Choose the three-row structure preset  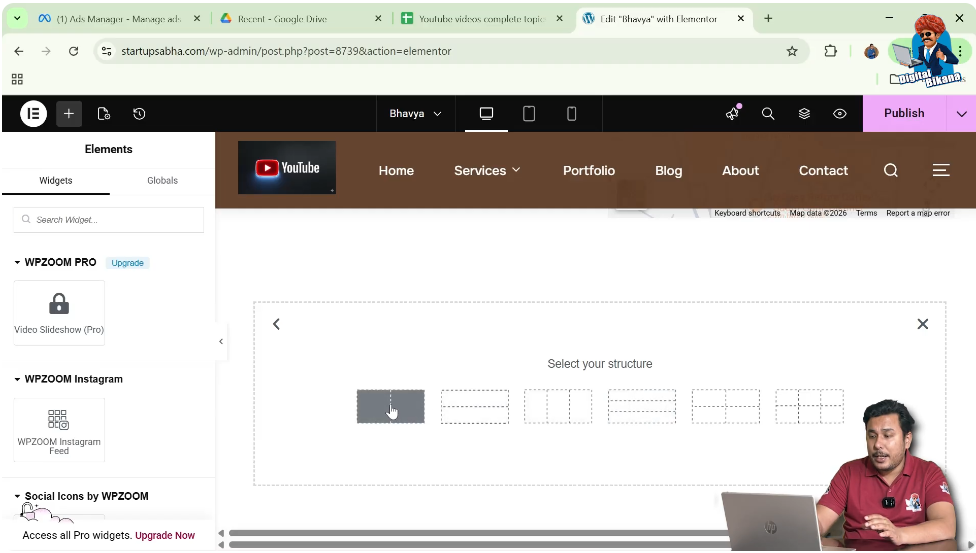point(642,407)
